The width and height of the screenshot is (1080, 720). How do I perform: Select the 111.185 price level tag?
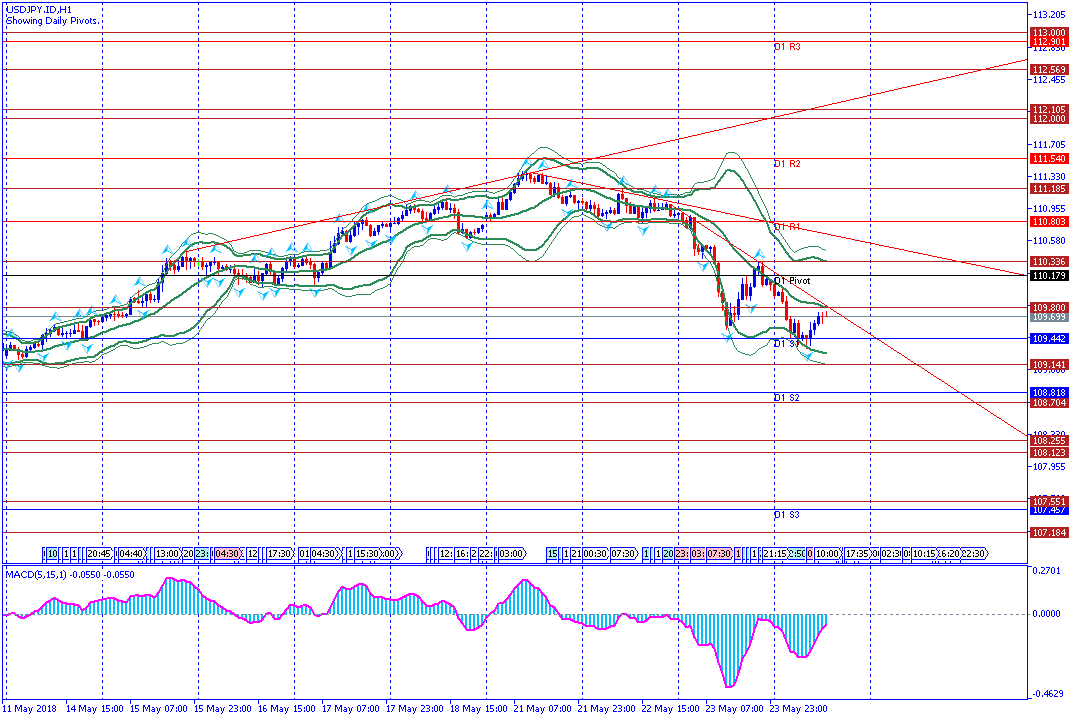[x=1049, y=189]
